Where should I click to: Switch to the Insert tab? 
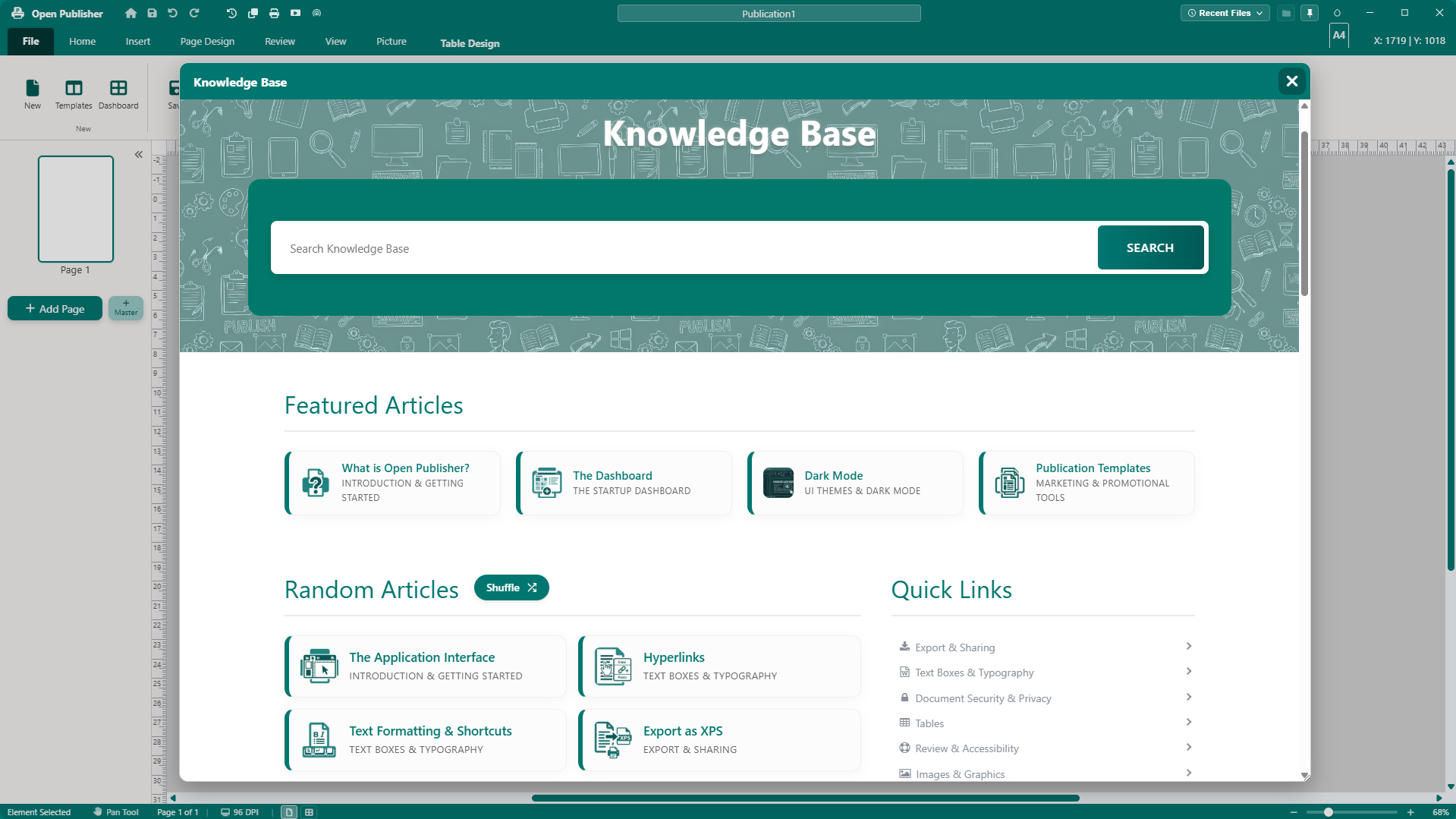138,41
